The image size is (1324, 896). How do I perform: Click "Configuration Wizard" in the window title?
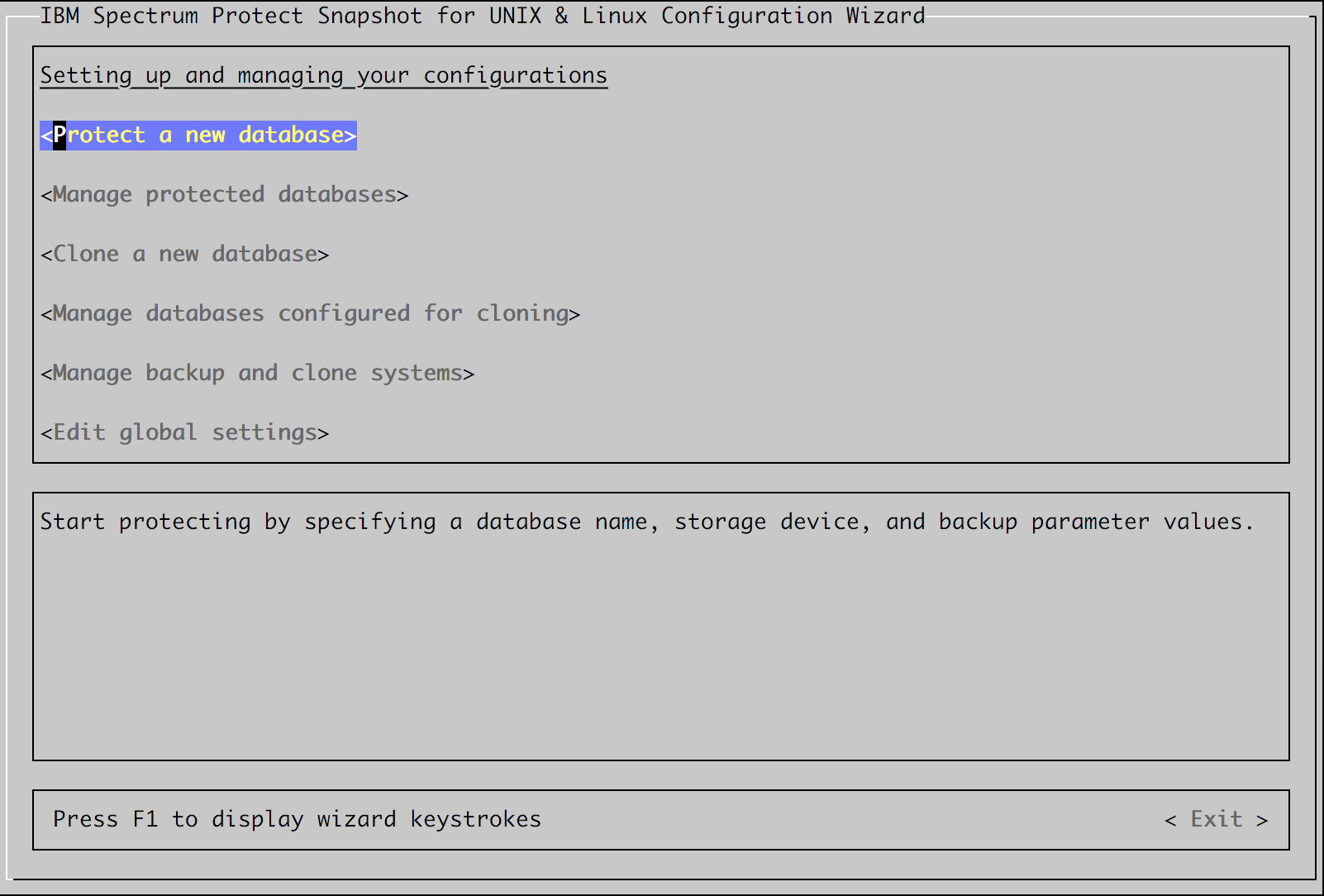[793, 16]
